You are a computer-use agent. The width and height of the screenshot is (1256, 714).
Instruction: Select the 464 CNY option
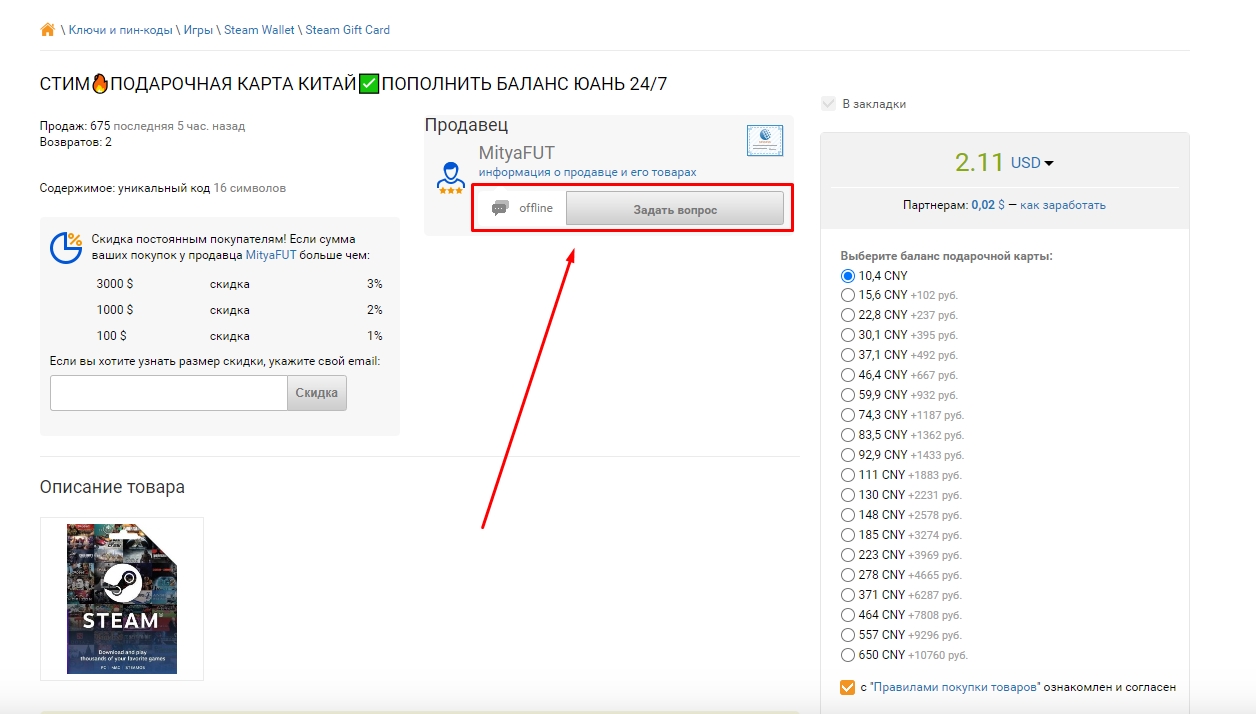848,615
